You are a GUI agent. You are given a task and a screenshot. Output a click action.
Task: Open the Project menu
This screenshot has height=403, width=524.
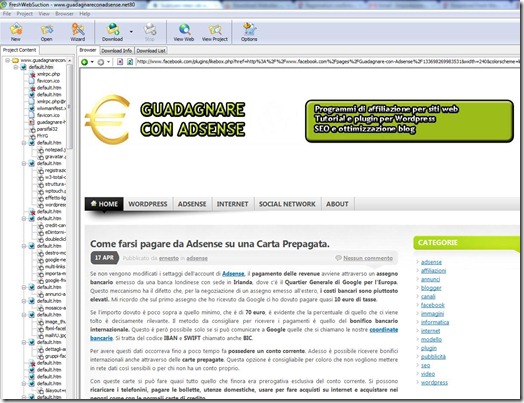24,14
